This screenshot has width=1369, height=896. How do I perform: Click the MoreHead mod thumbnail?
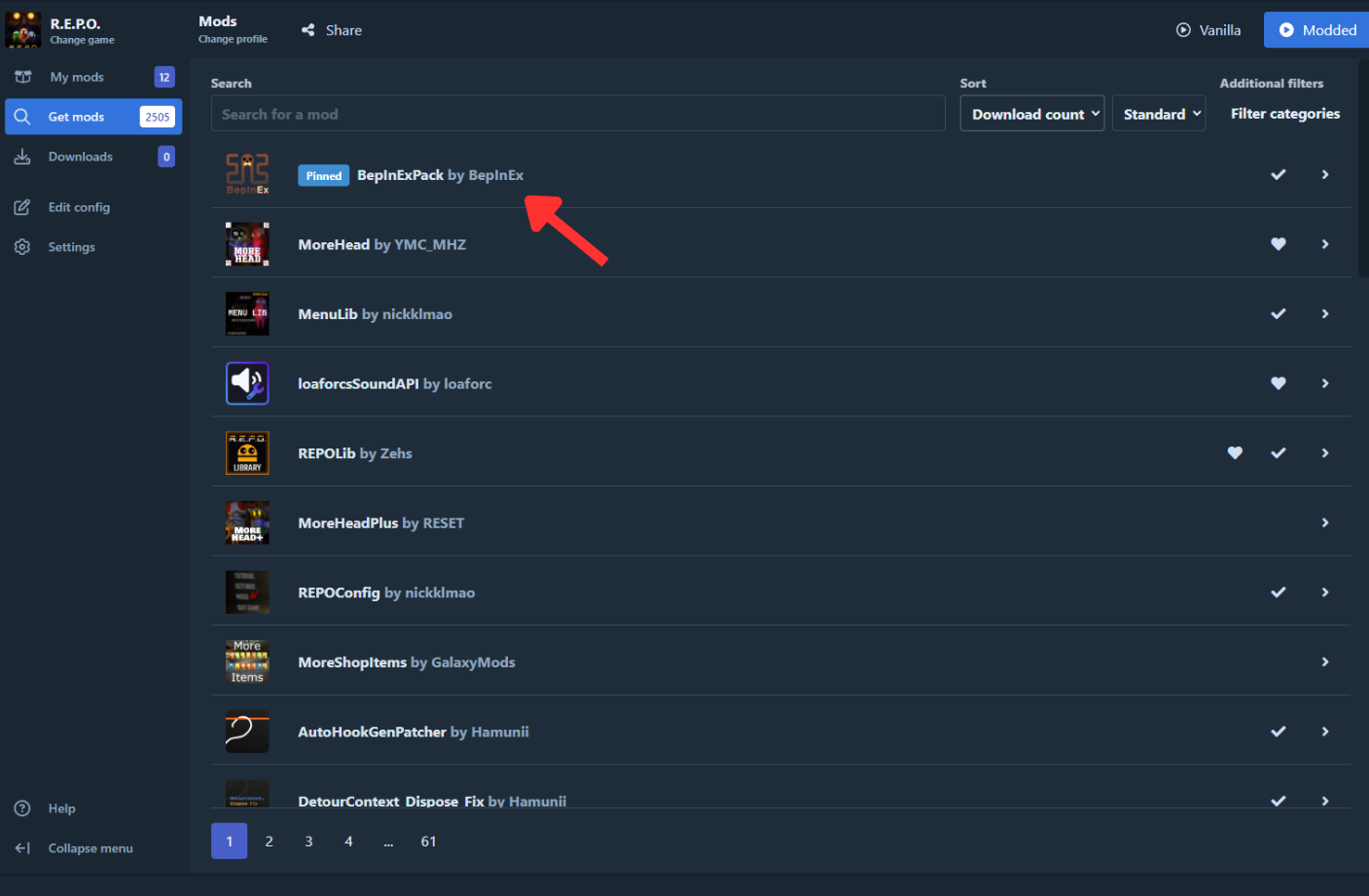click(247, 244)
